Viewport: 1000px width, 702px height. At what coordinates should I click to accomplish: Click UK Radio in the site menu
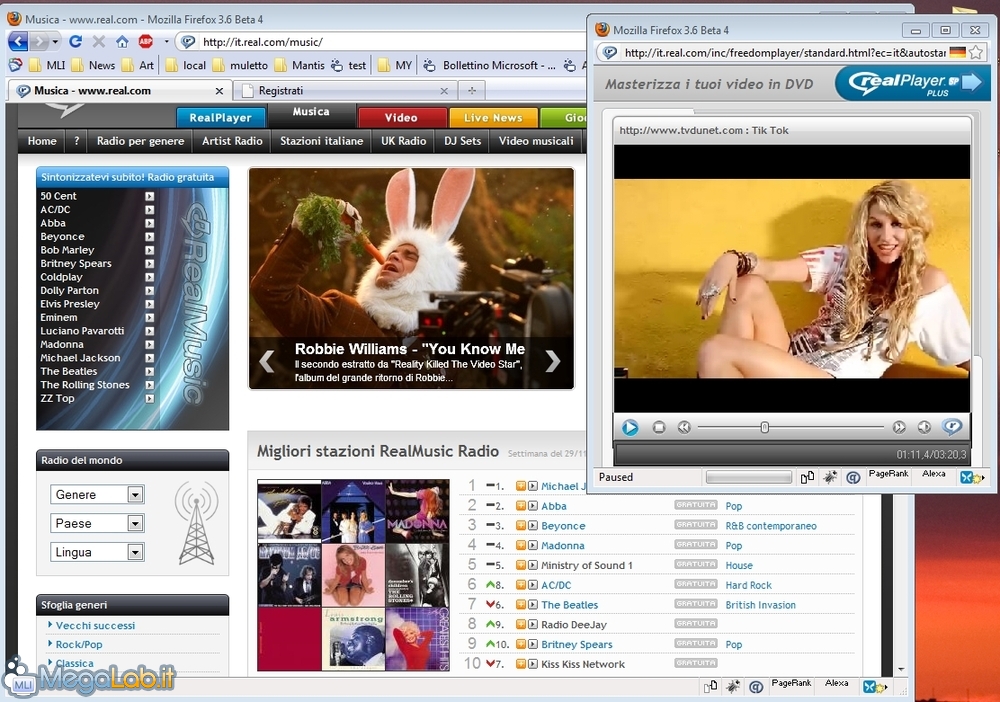404,141
